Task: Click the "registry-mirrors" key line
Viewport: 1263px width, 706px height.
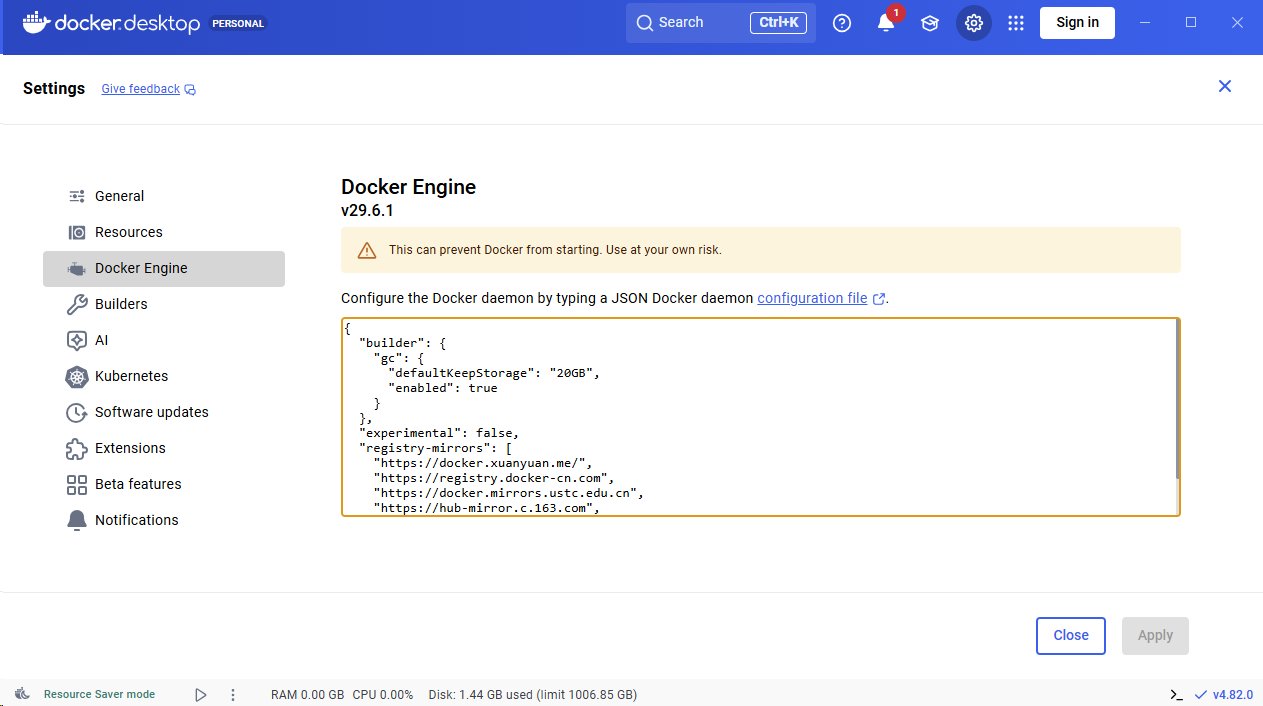Action: click(x=435, y=448)
